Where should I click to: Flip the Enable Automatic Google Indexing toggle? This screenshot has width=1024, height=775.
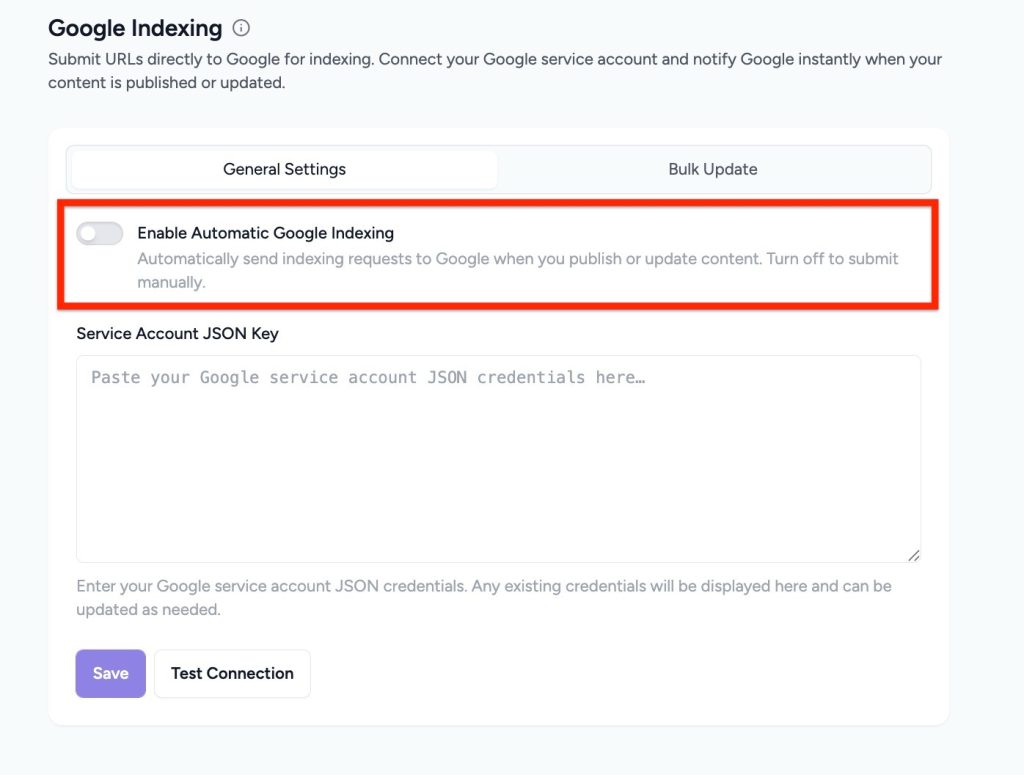[x=98, y=232]
